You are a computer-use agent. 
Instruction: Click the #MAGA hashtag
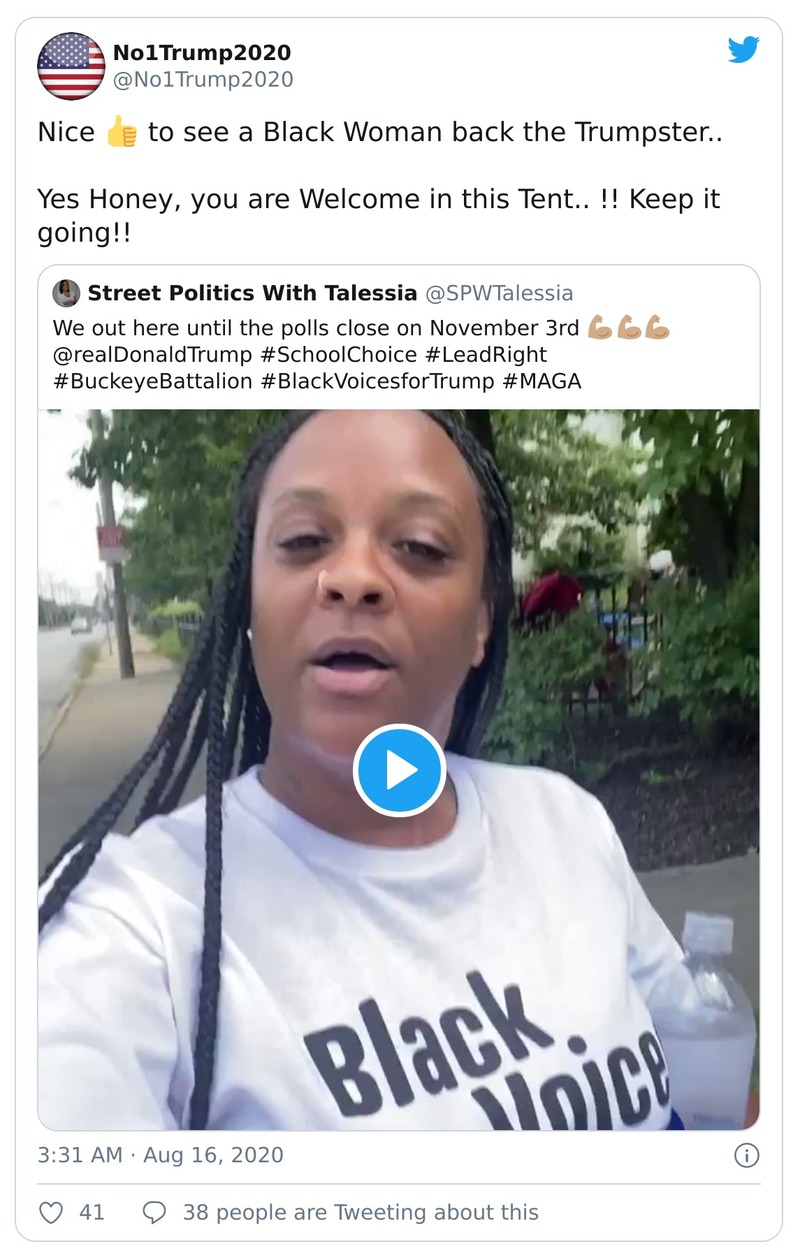tap(550, 381)
